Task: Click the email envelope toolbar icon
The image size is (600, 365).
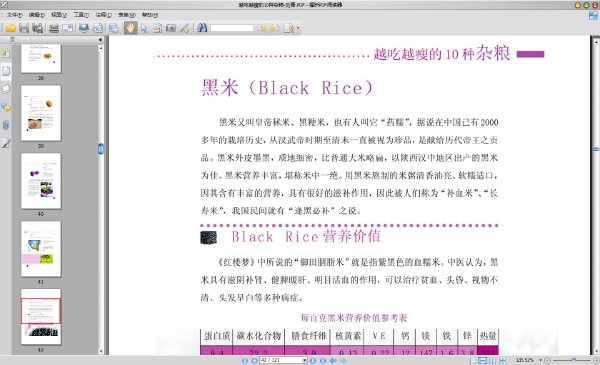Action: point(67,28)
